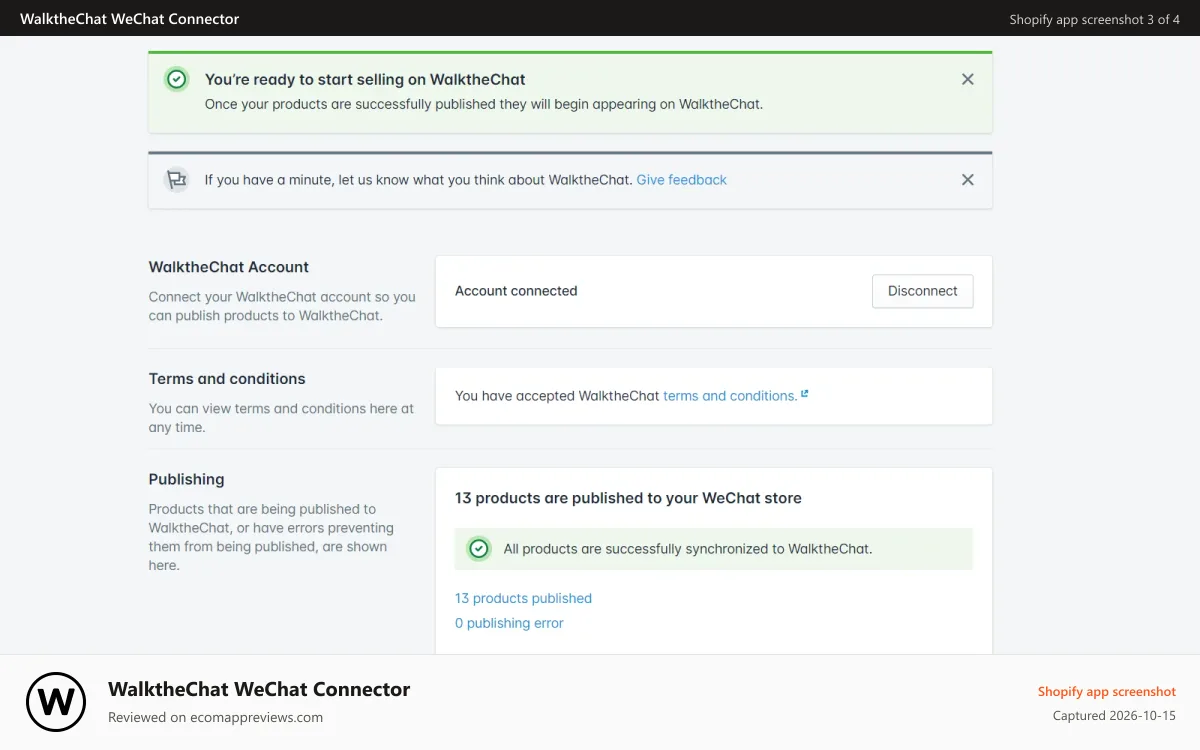The image size is (1200, 750).
Task: Click the green checkmark icon in ready banner
Action: [x=177, y=79]
